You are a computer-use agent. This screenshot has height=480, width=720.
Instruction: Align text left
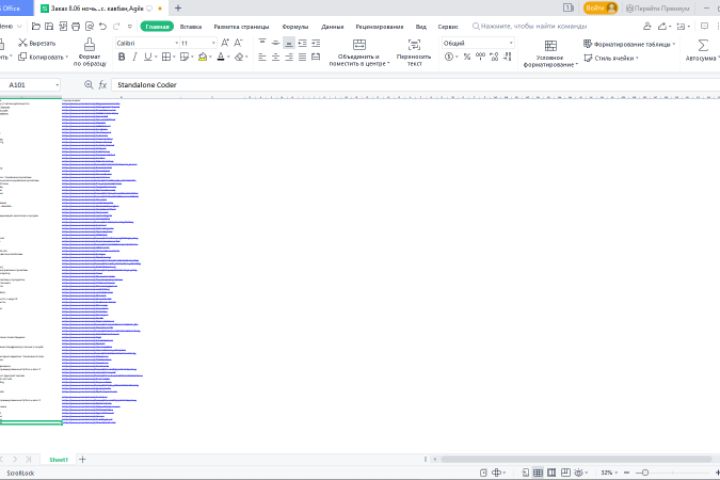[262, 57]
